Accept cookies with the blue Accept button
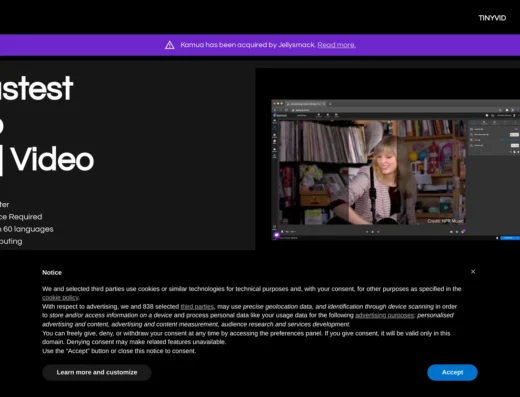Image resolution: width=520 pixels, height=397 pixels. pyautogui.click(x=452, y=372)
